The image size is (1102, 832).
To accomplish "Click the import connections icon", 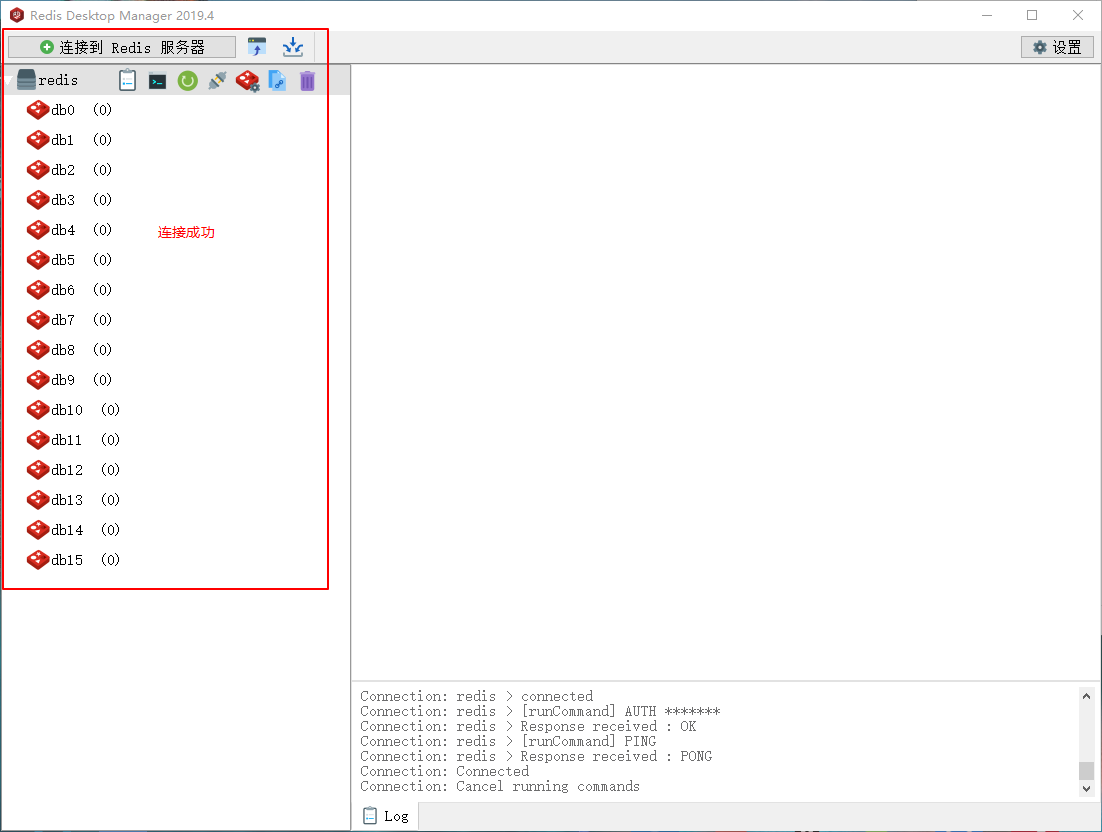I will click(x=257, y=47).
